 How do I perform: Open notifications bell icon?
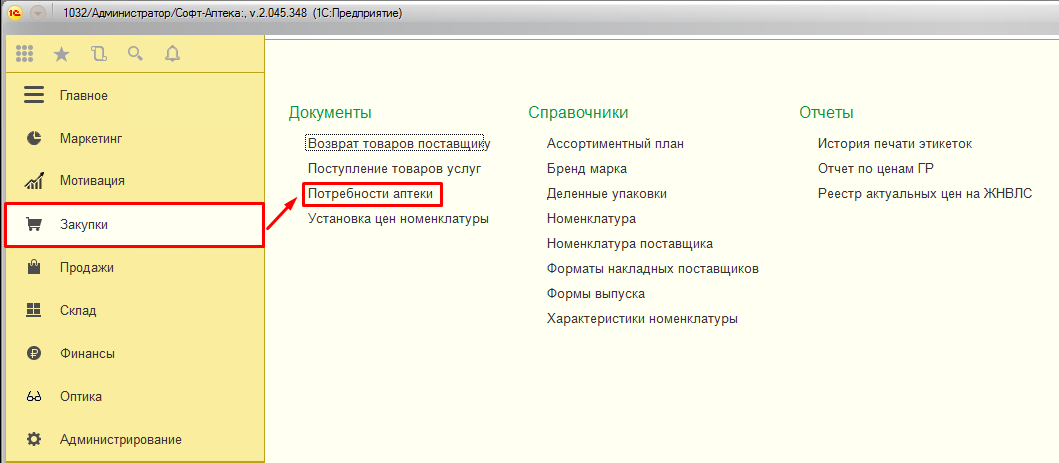click(x=172, y=53)
